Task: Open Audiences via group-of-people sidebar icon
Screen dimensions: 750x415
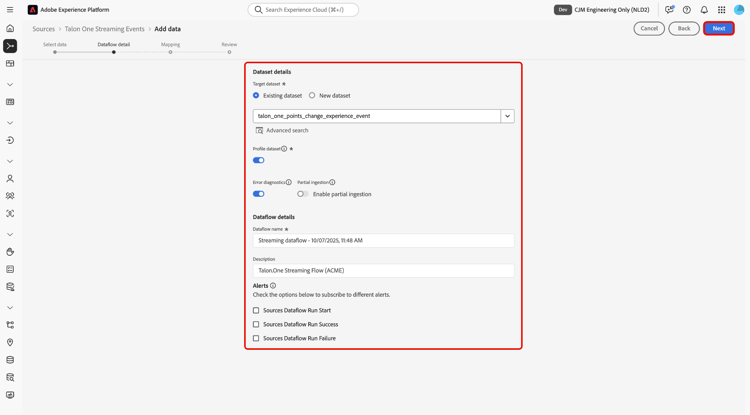Action: (10, 196)
